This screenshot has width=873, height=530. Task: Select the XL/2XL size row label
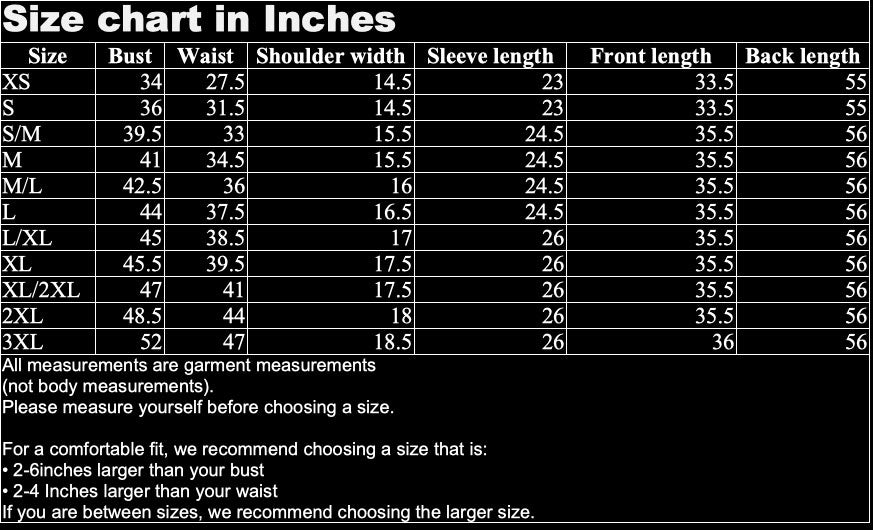(x=41, y=290)
